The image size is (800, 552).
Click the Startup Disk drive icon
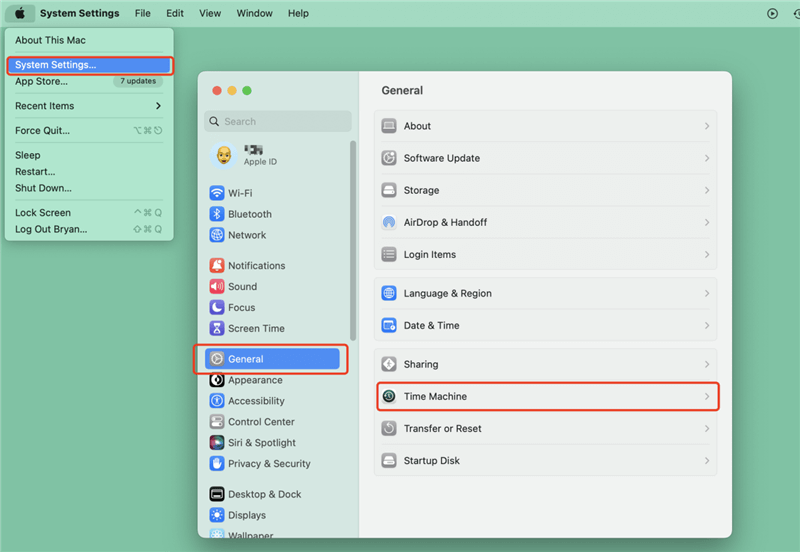[389, 460]
